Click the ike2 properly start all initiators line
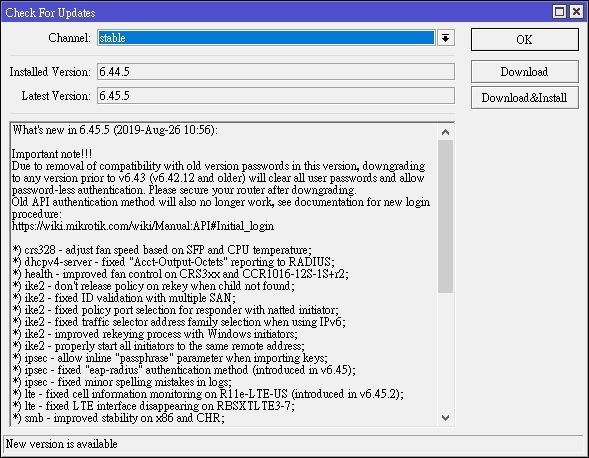The height and width of the screenshot is (458, 589). click(158, 346)
